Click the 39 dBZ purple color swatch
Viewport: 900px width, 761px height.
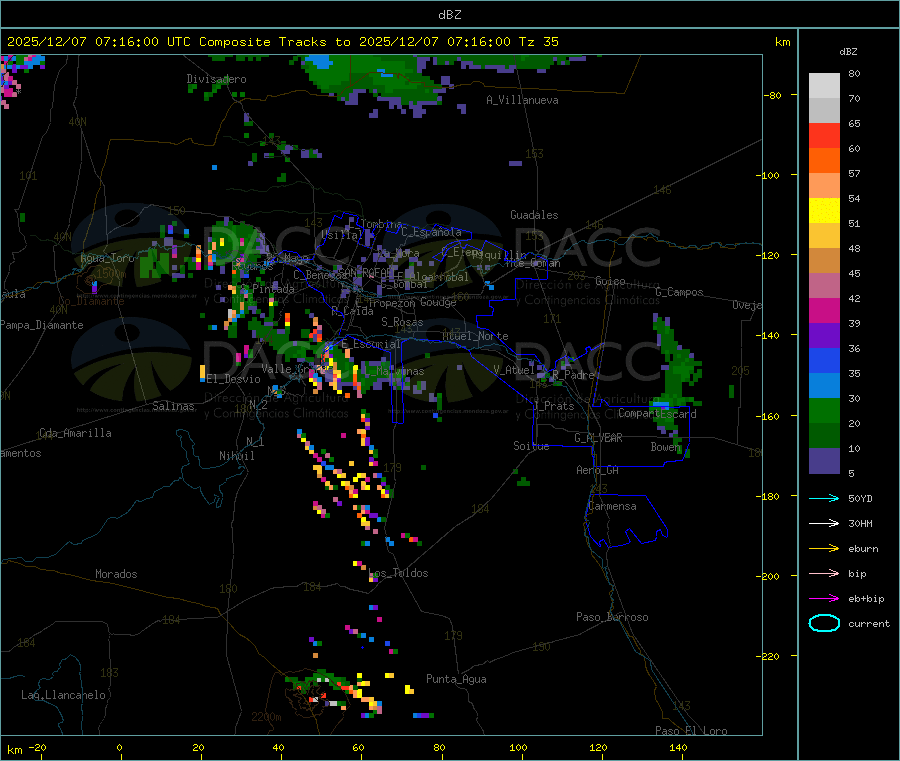pyautogui.click(x=824, y=336)
